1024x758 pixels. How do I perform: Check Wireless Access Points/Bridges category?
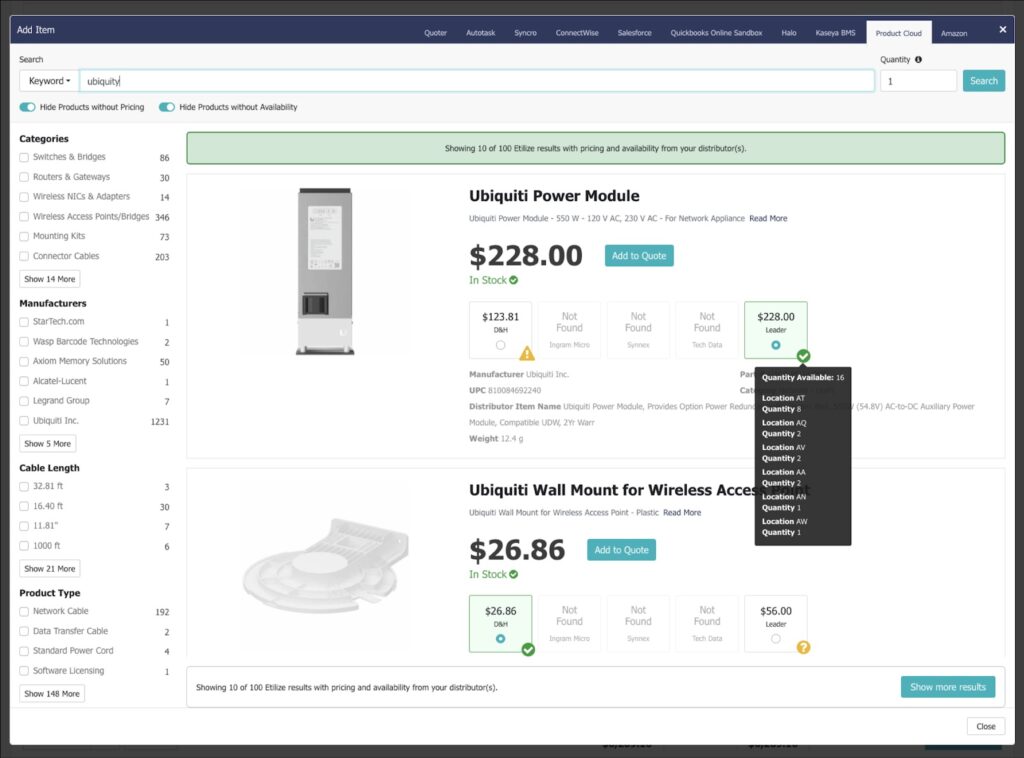[24, 217]
